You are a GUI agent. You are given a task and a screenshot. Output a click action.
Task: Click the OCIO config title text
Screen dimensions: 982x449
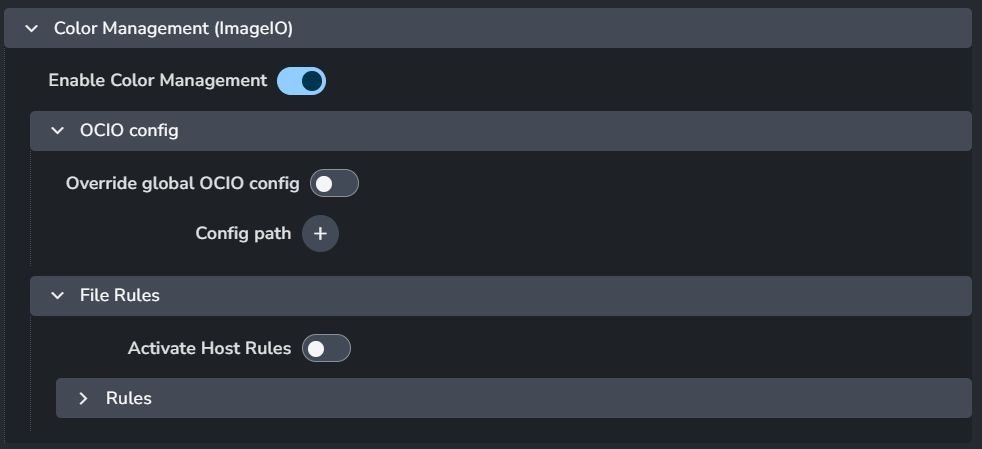(129, 131)
